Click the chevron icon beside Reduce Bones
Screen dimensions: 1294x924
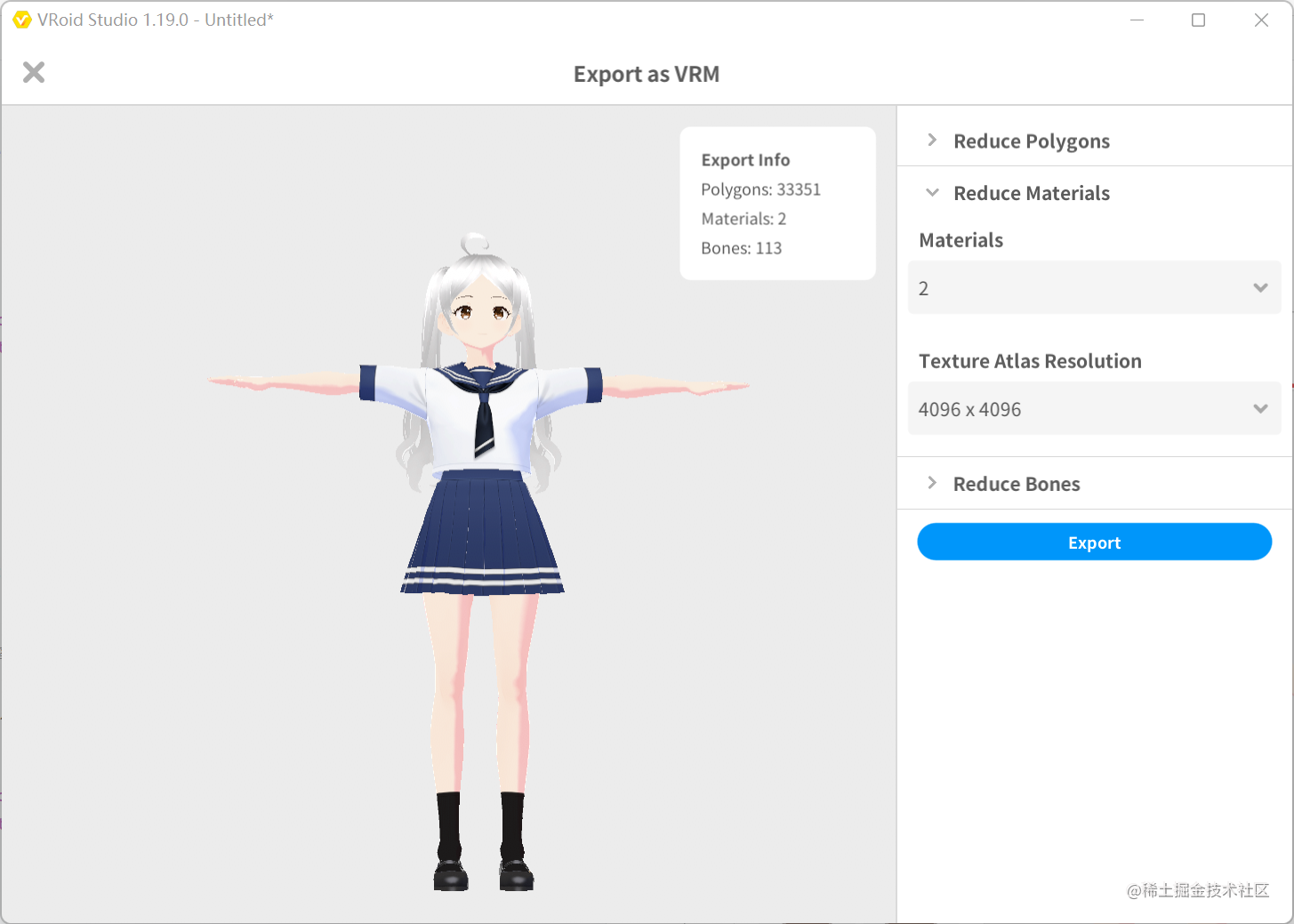coord(931,483)
